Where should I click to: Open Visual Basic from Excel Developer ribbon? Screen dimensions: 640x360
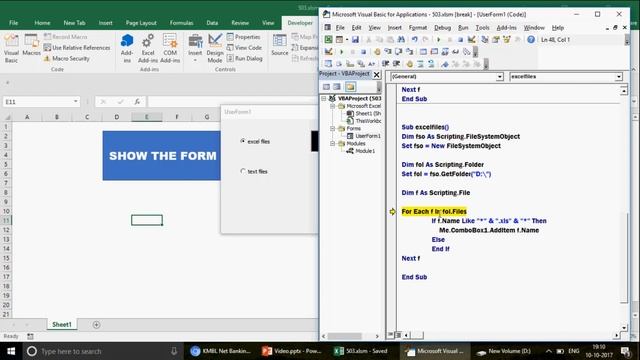click(x=11, y=49)
